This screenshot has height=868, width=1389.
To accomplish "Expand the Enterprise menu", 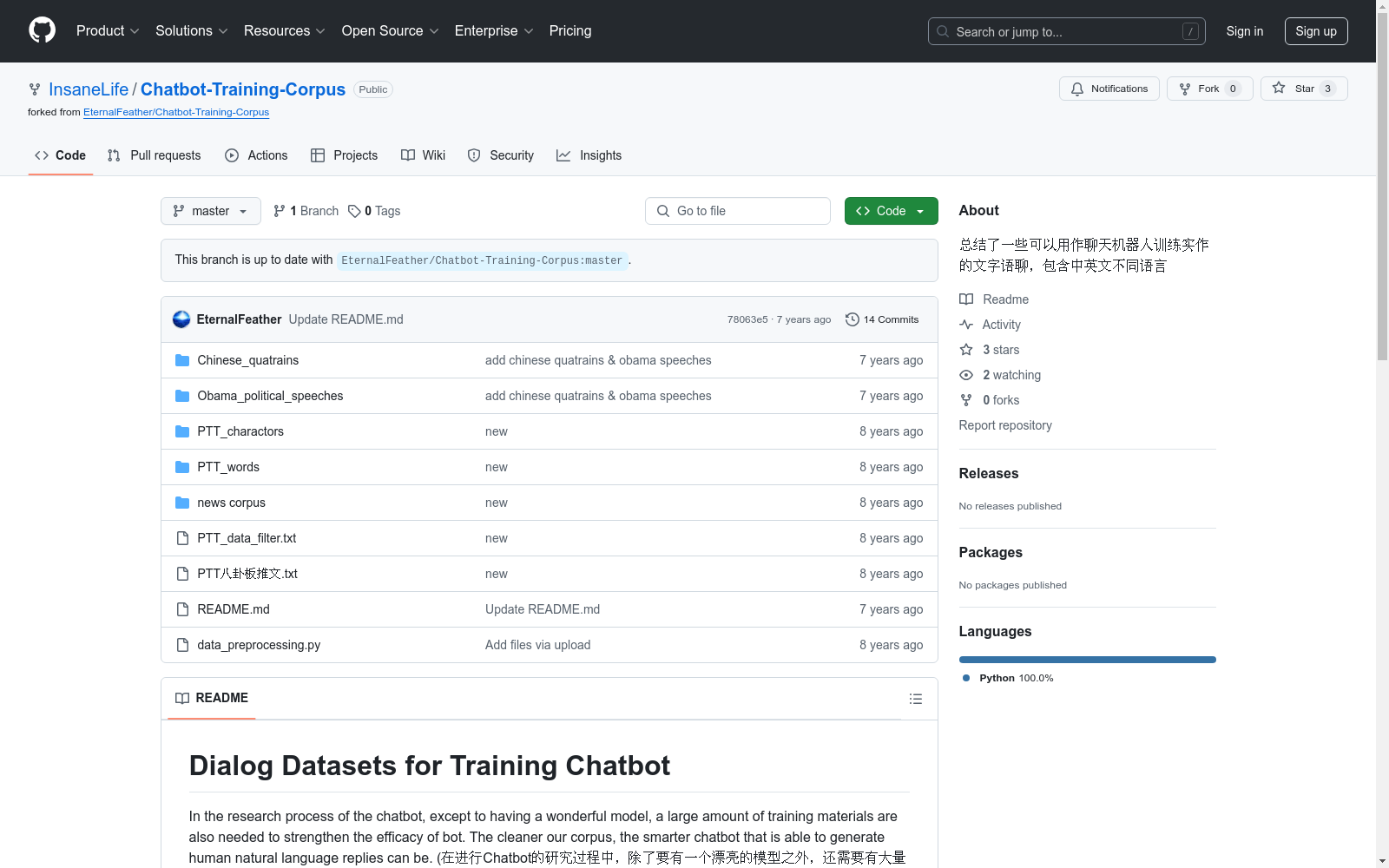I will click(x=494, y=30).
